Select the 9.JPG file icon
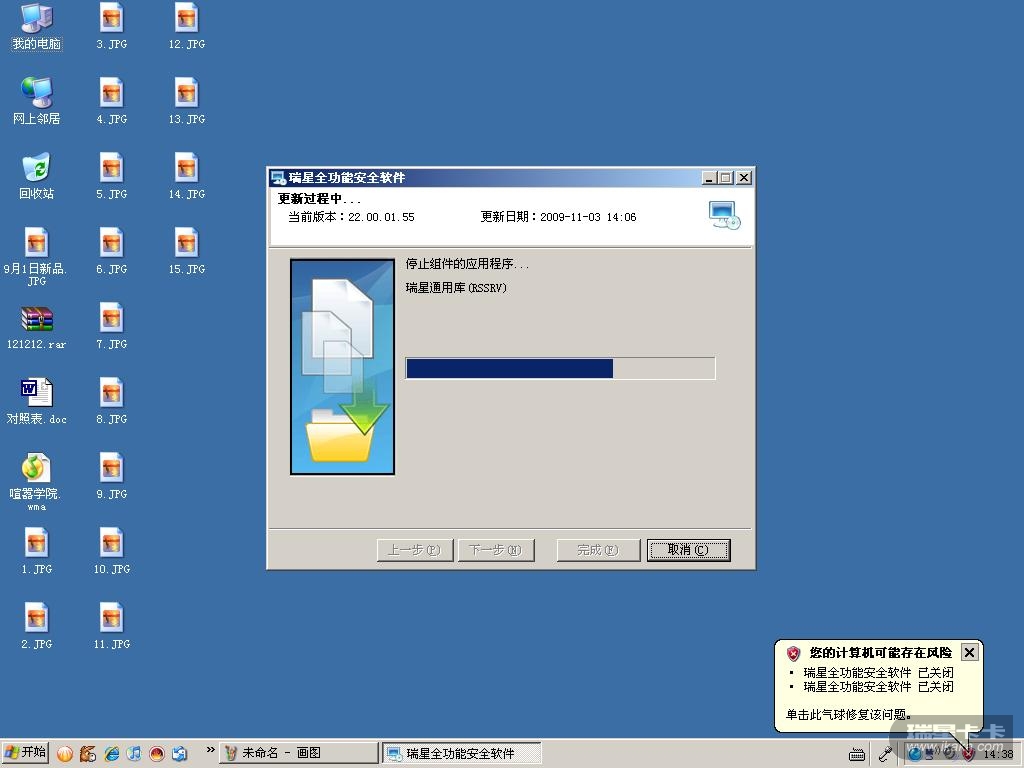Screen dimensions: 1024x768 (x=112, y=477)
